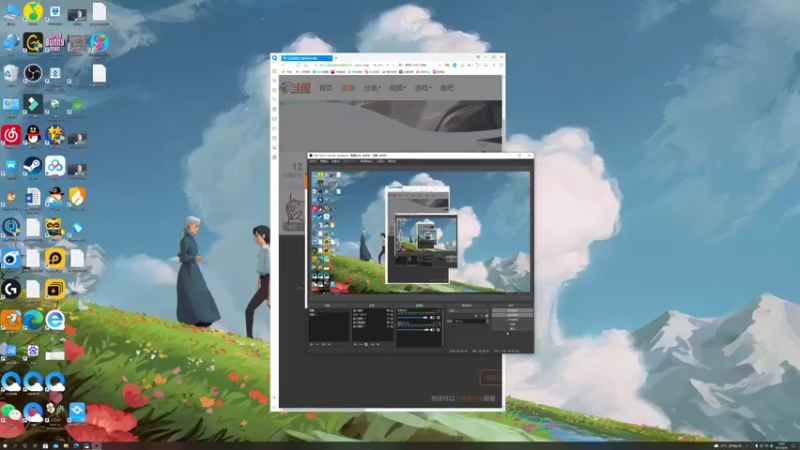Screen dimensions: 800x450
Task: Open the Word document on the desktop
Action: point(33,197)
